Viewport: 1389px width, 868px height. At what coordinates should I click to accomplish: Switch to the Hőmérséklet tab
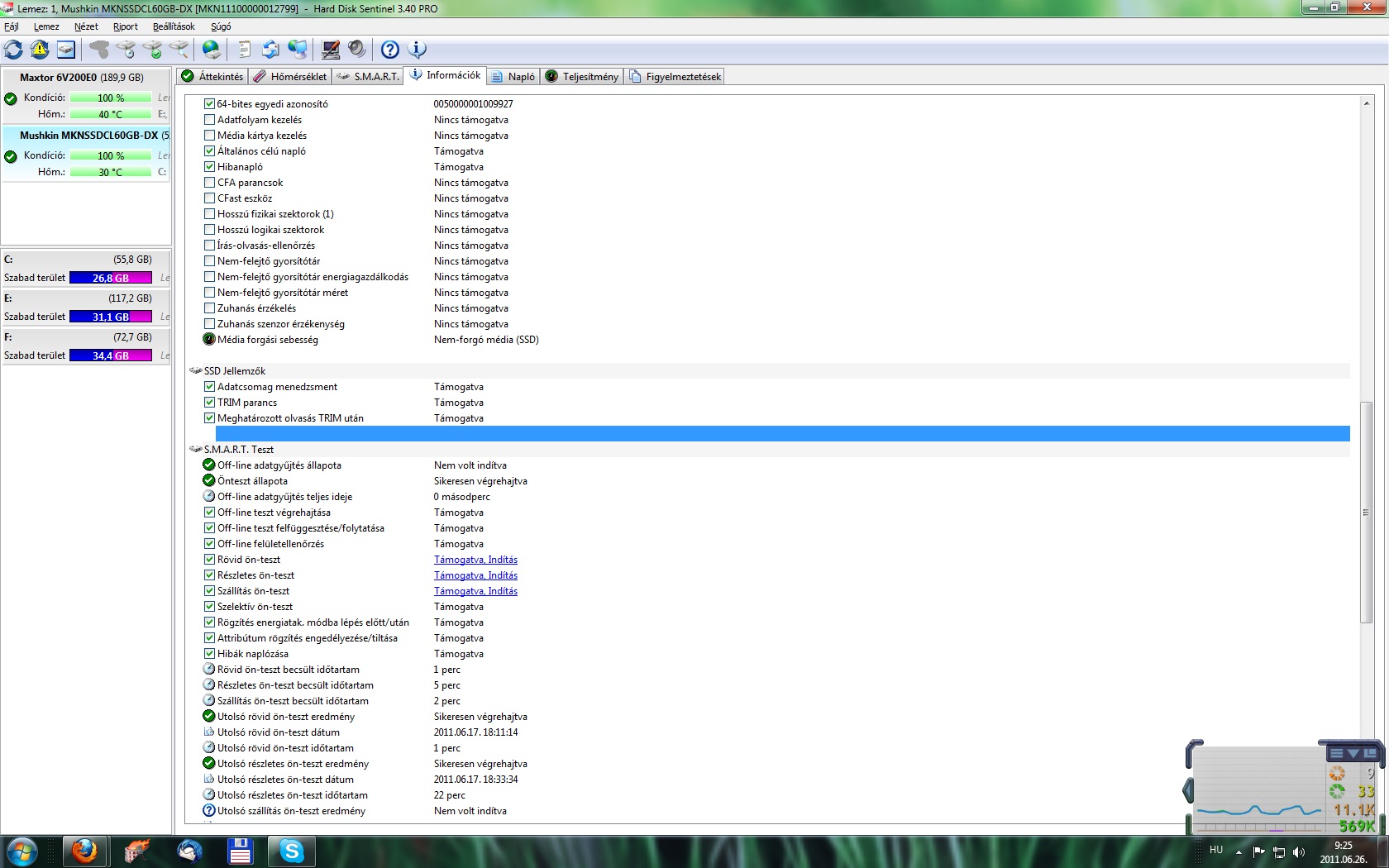[290, 77]
